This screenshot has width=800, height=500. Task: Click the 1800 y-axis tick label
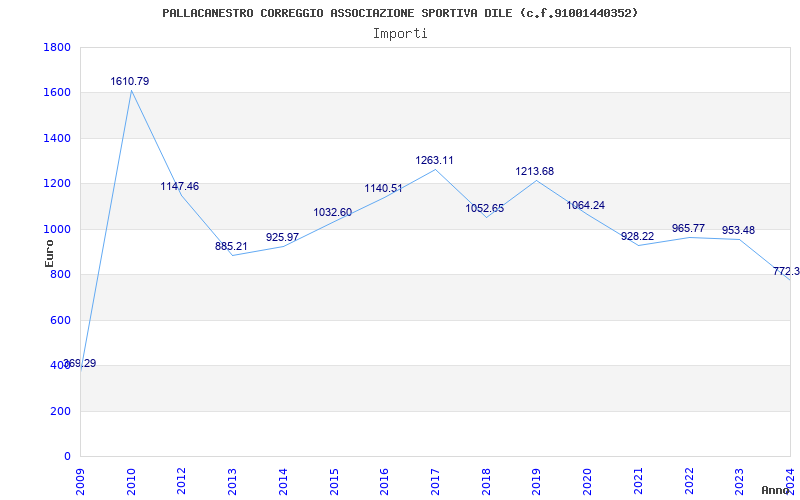point(57,47)
